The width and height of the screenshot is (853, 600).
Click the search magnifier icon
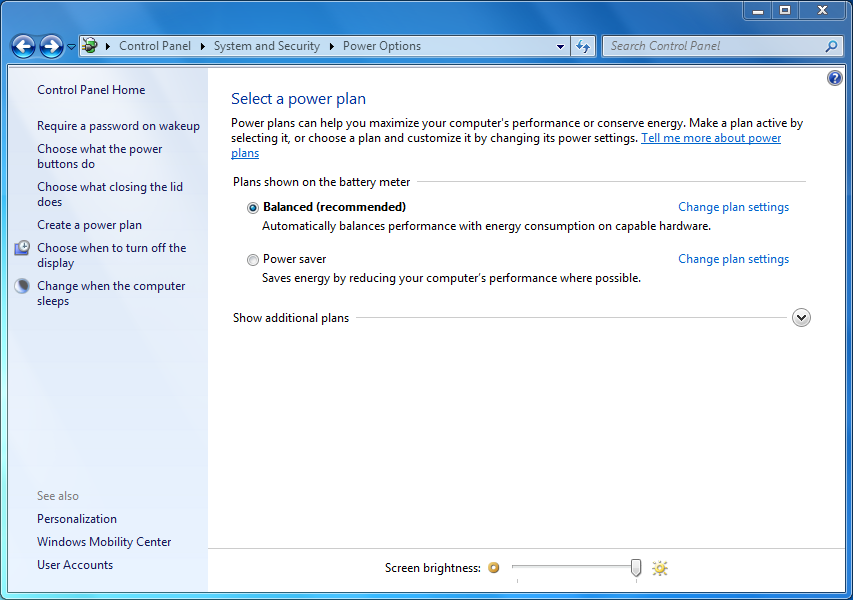(x=831, y=46)
